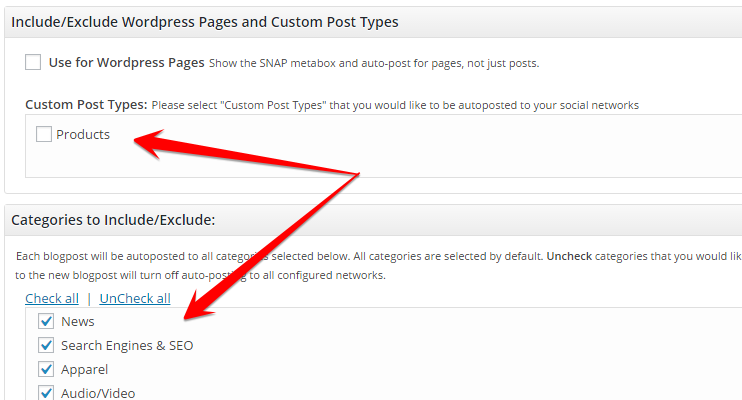The height and width of the screenshot is (400, 742).
Task: Uncheck the Audio/Video category checkbox
Action: 46,392
